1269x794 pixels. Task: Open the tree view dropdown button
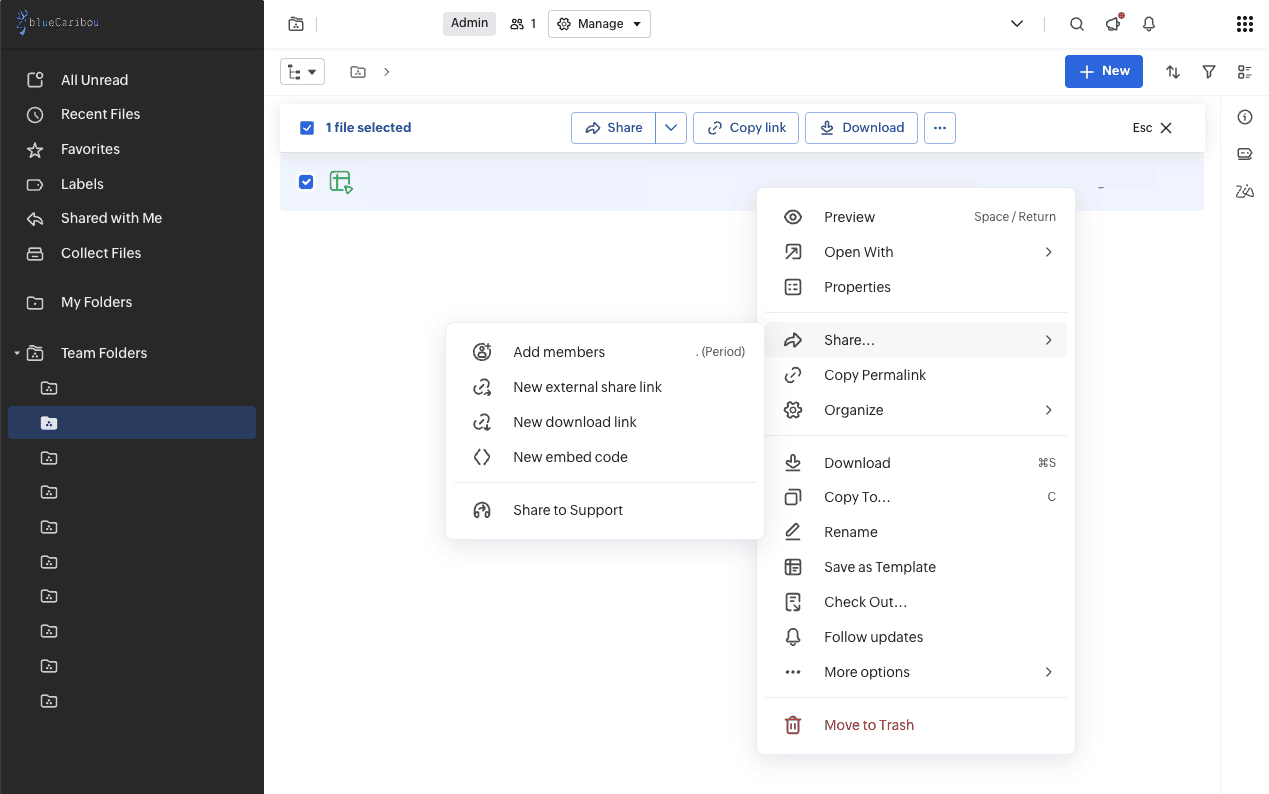[302, 72]
